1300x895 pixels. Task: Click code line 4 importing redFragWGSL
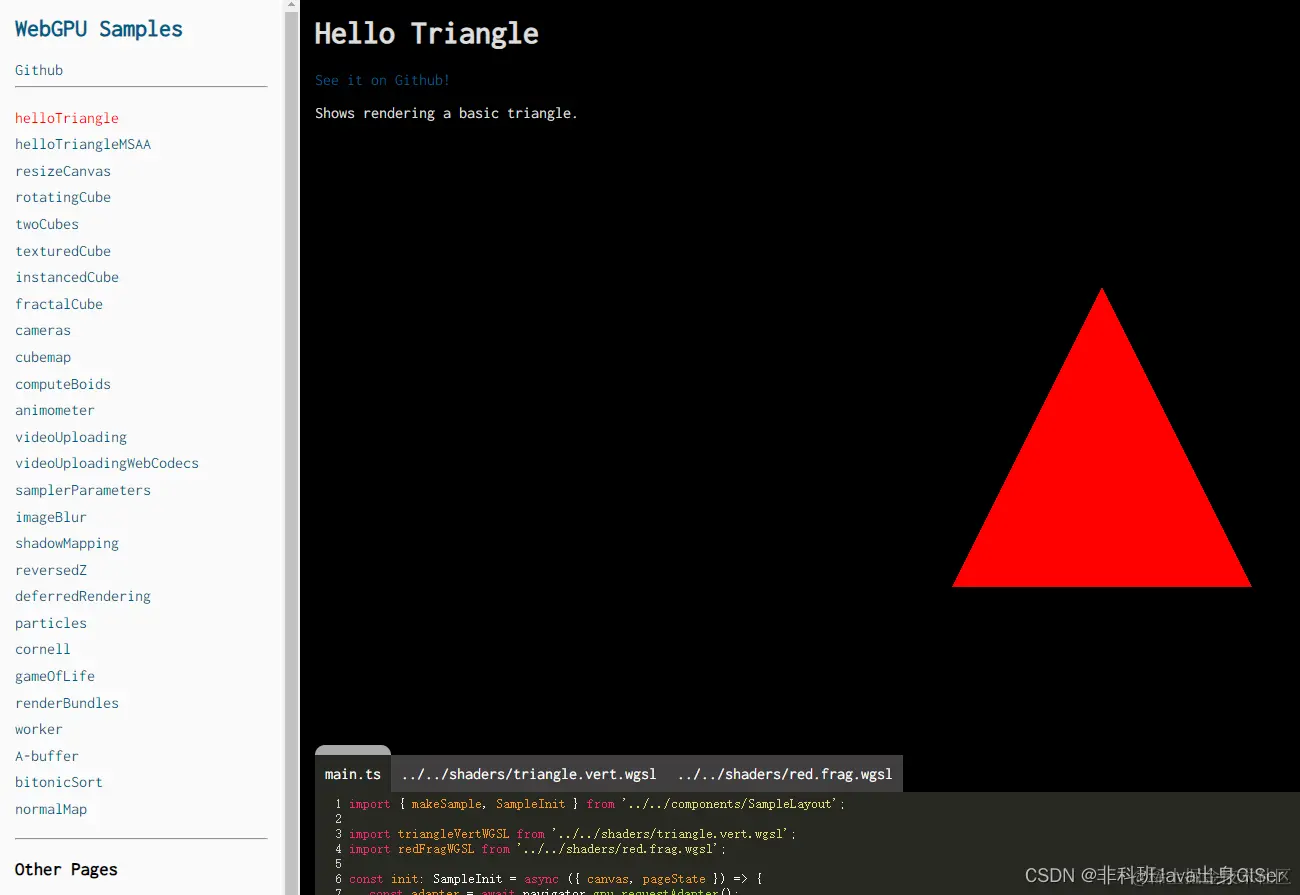coord(538,849)
